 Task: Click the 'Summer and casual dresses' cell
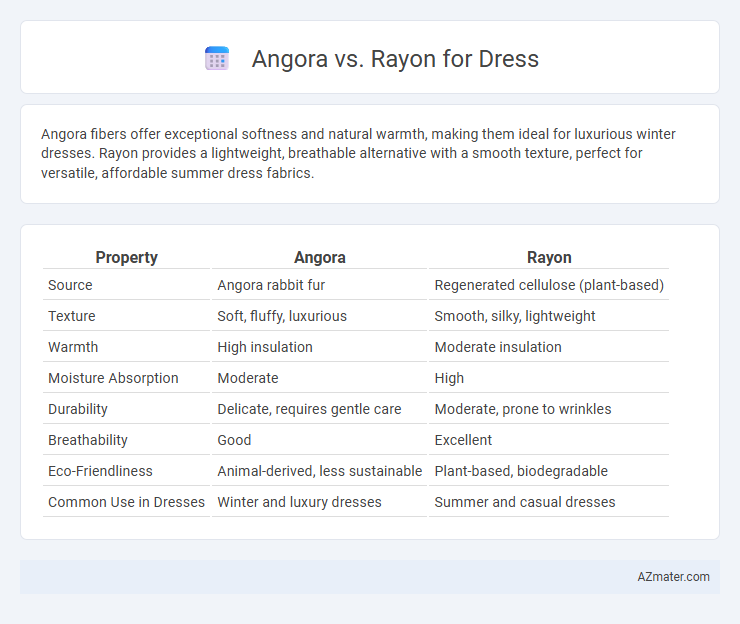[525, 502]
